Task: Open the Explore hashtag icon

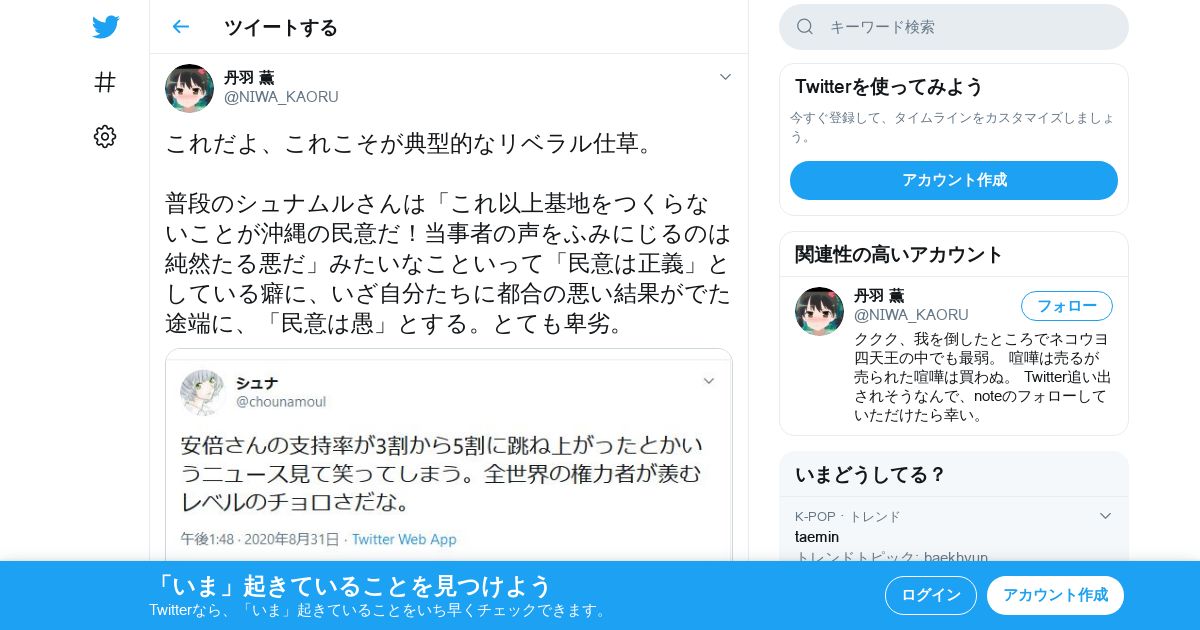Action: click(105, 82)
